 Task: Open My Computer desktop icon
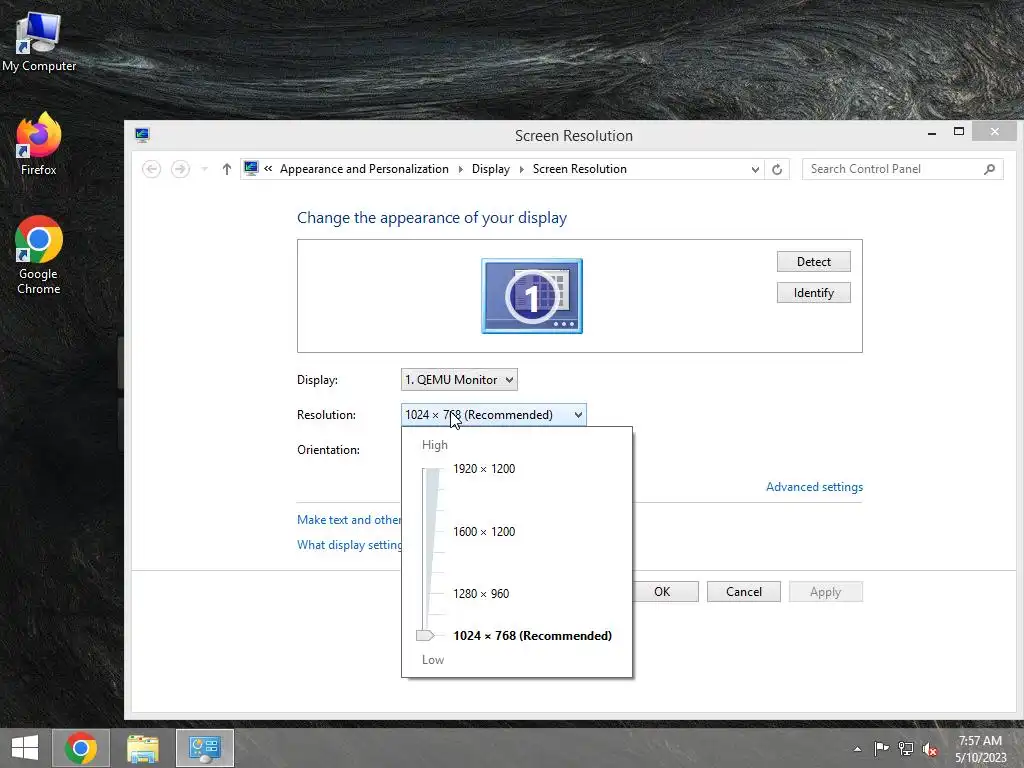(39, 42)
